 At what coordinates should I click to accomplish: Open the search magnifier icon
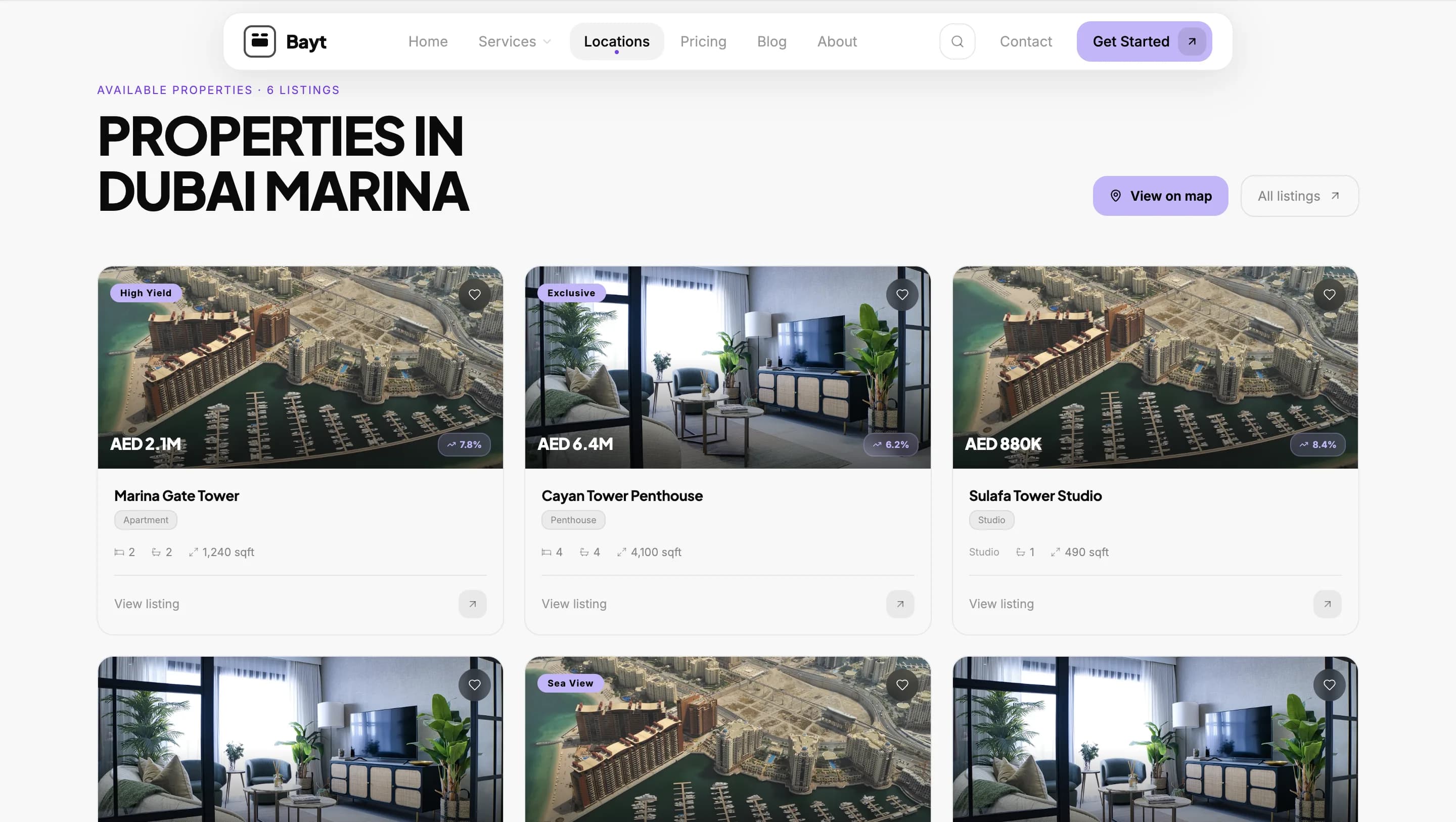(957, 41)
